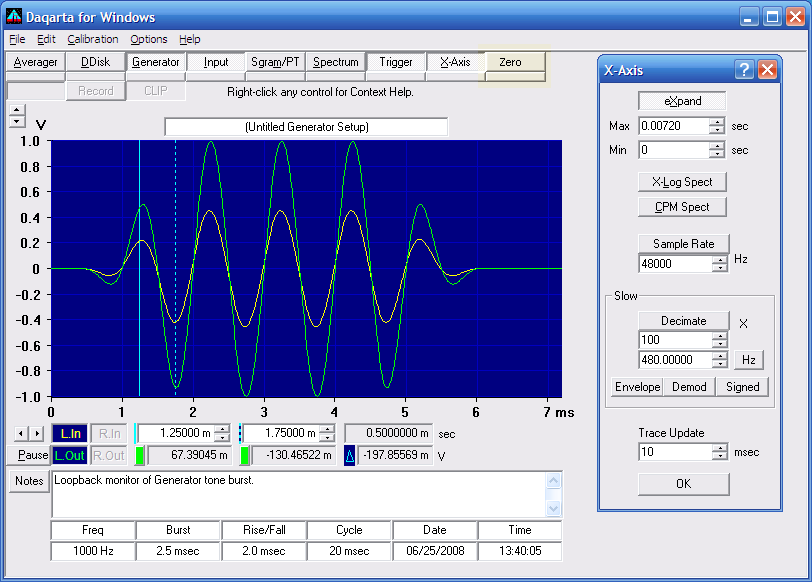
Task: Toggle the L.Out channel display
Action: click(70, 456)
